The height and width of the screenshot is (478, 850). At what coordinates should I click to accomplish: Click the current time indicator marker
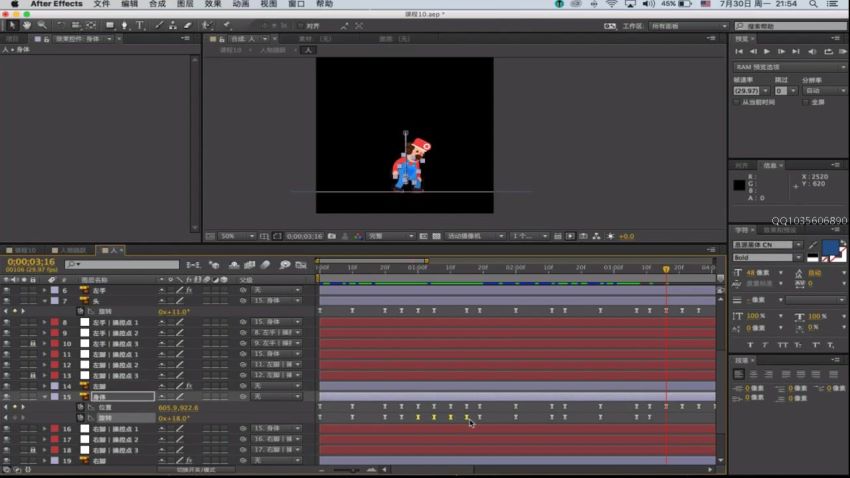point(666,269)
